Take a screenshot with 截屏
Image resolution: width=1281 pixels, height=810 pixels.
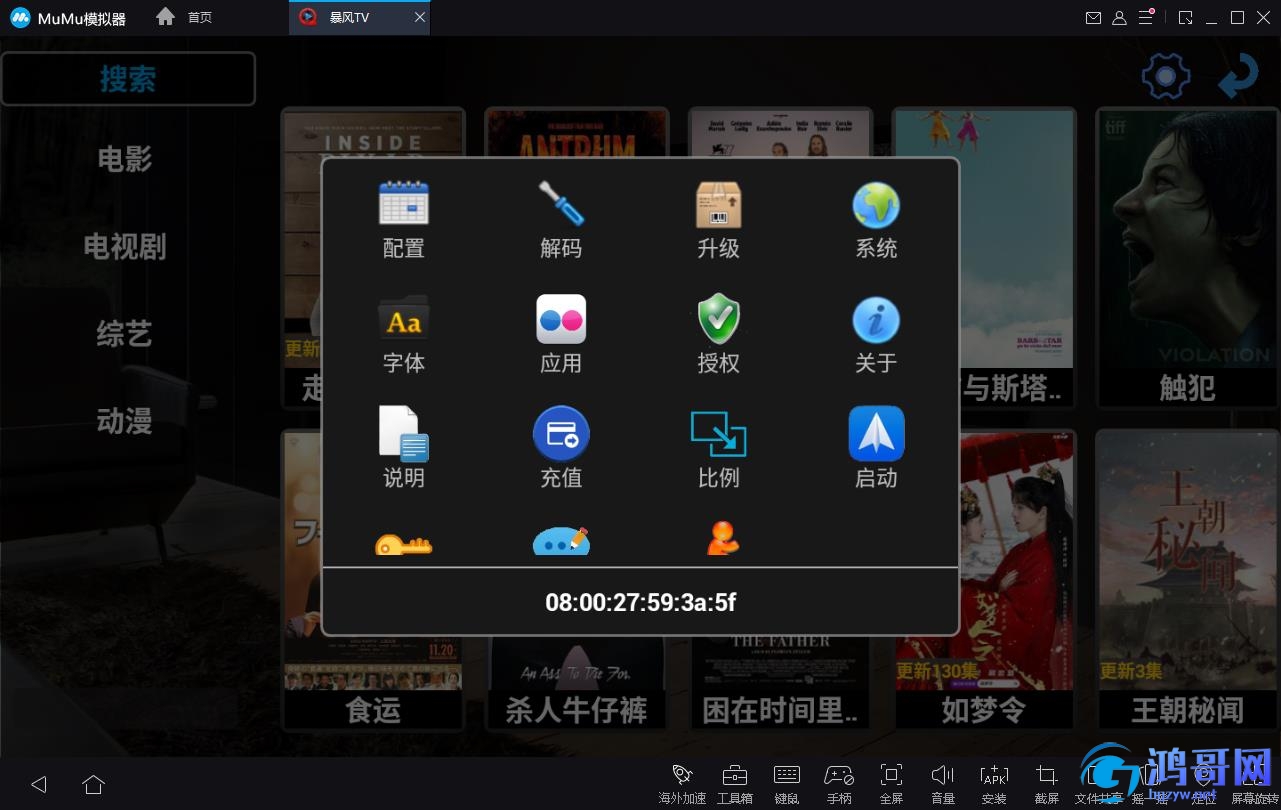[1047, 783]
